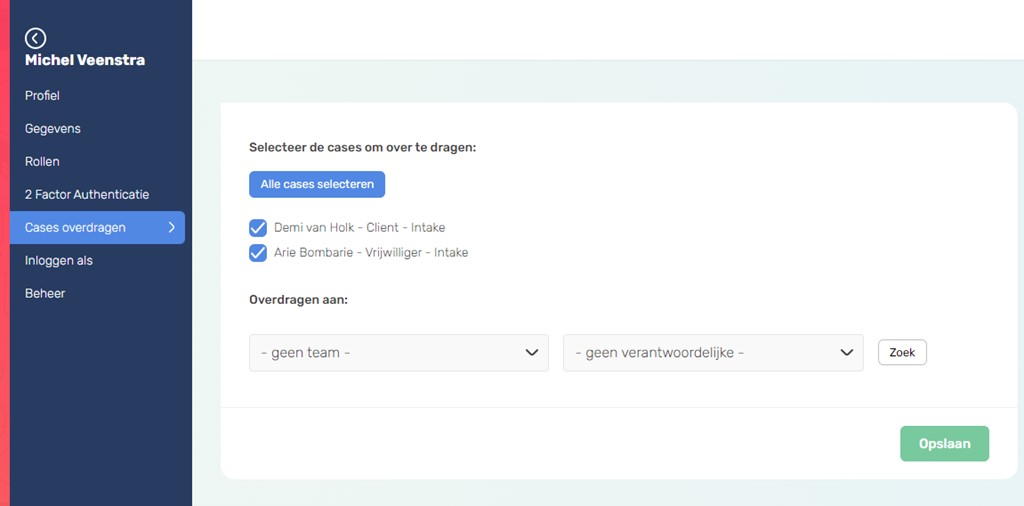Open the 'geen verantwoordelijke' dropdown

click(713, 353)
